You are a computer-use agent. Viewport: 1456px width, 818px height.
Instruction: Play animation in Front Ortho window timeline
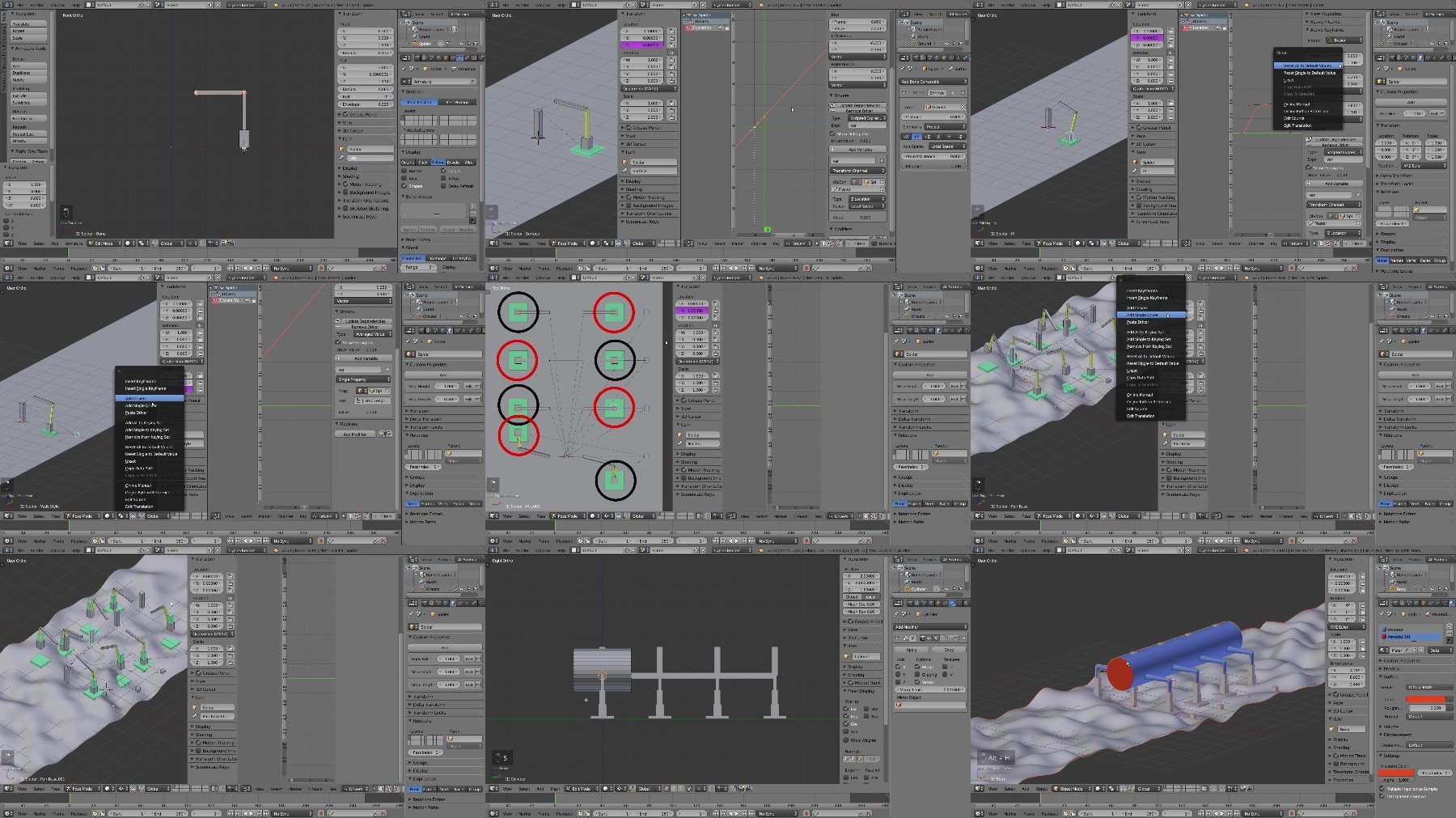click(252, 269)
